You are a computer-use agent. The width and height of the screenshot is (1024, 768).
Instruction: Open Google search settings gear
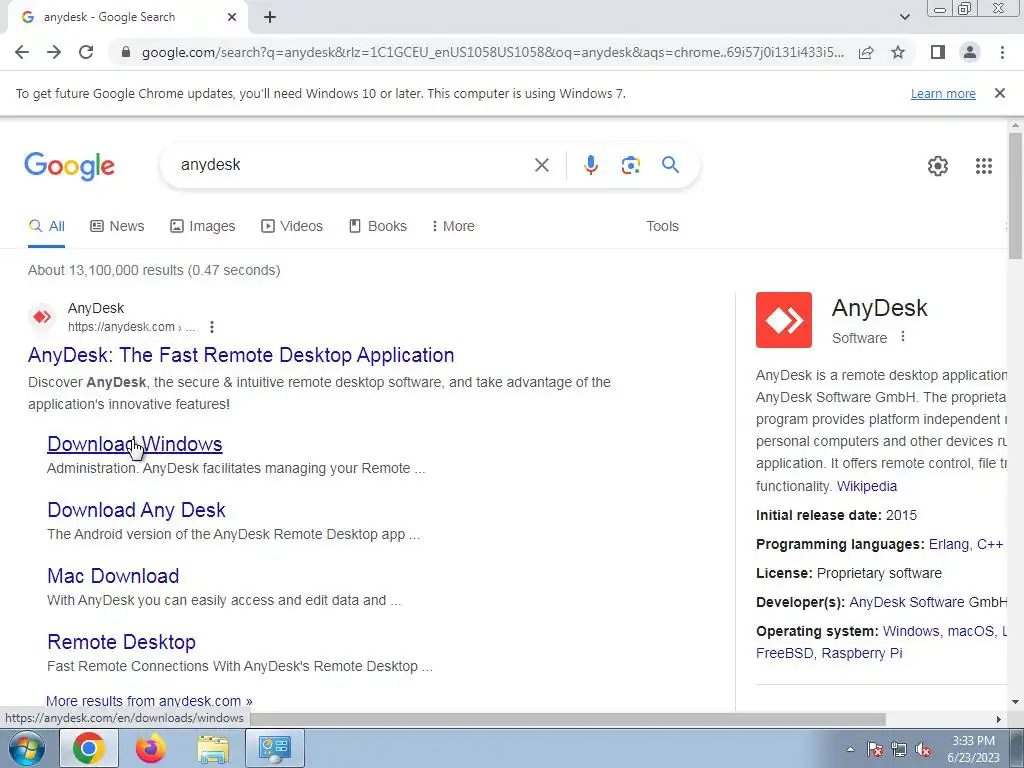(938, 166)
